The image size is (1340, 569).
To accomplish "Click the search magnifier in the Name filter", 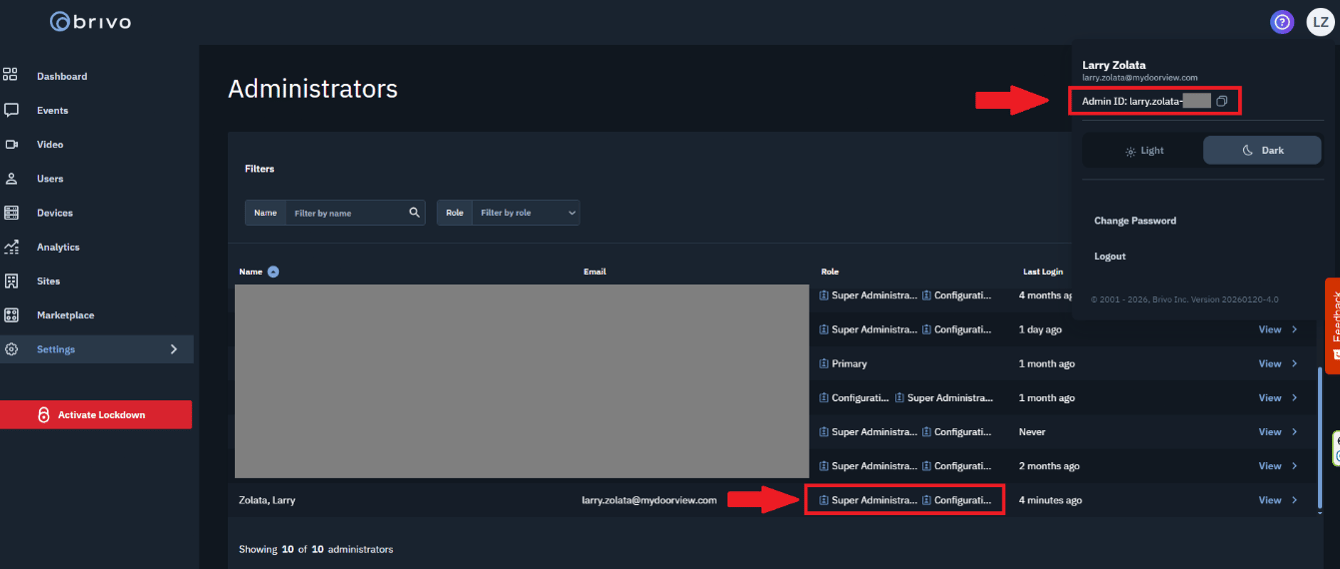I will pyautogui.click(x=414, y=212).
